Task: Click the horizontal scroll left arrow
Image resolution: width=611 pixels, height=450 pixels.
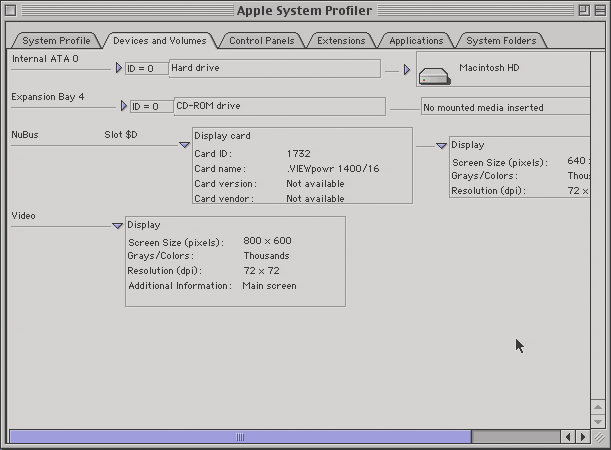Action: tap(568, 437)
